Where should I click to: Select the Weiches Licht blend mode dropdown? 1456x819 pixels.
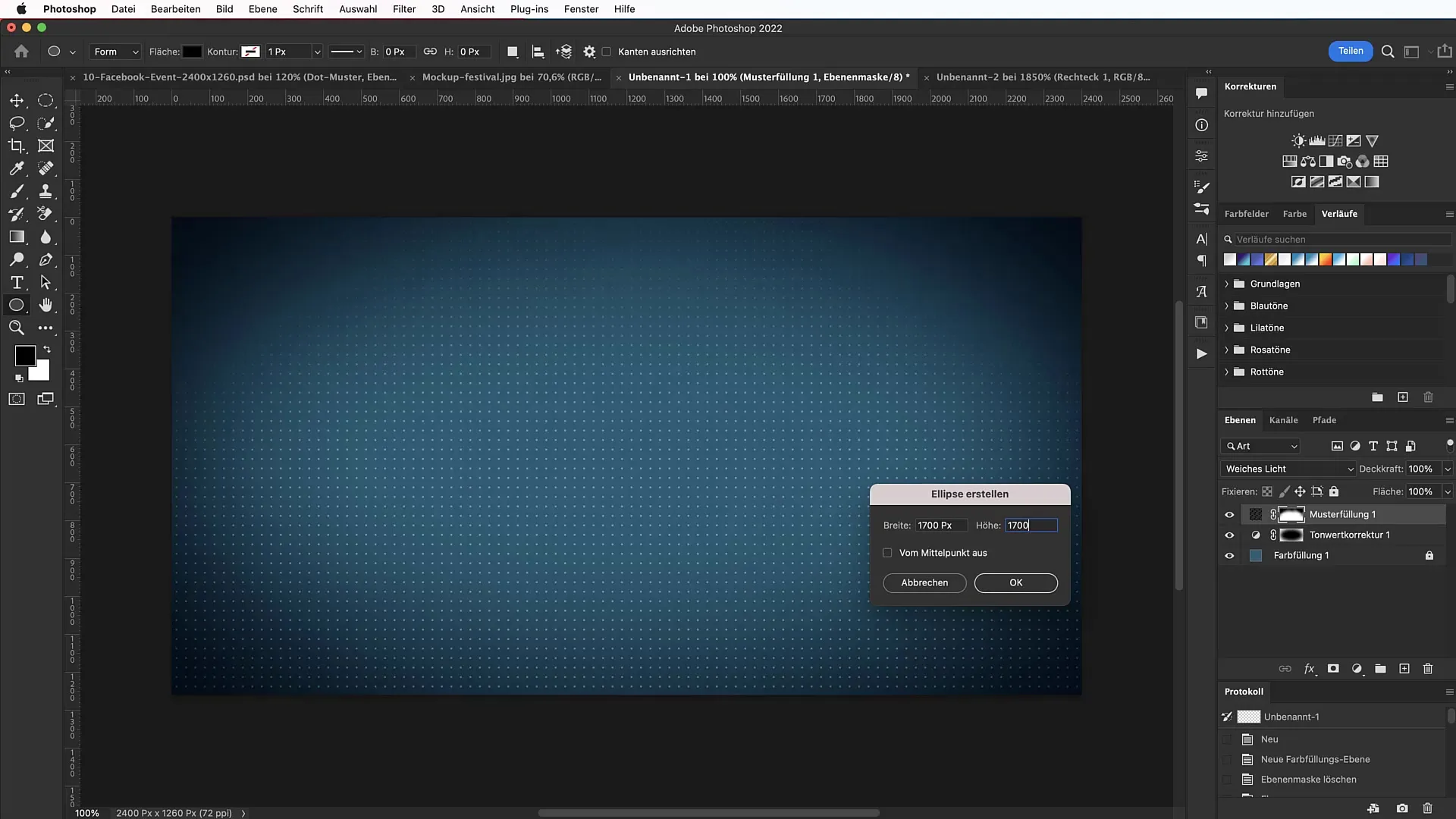click(x=1286, y=468)
